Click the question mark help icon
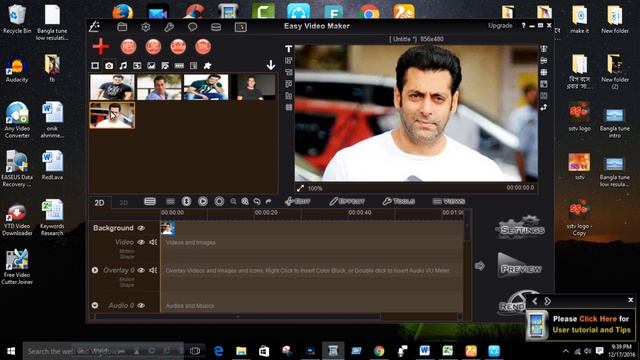Screen dimensions: 640x360 [523, 25]
